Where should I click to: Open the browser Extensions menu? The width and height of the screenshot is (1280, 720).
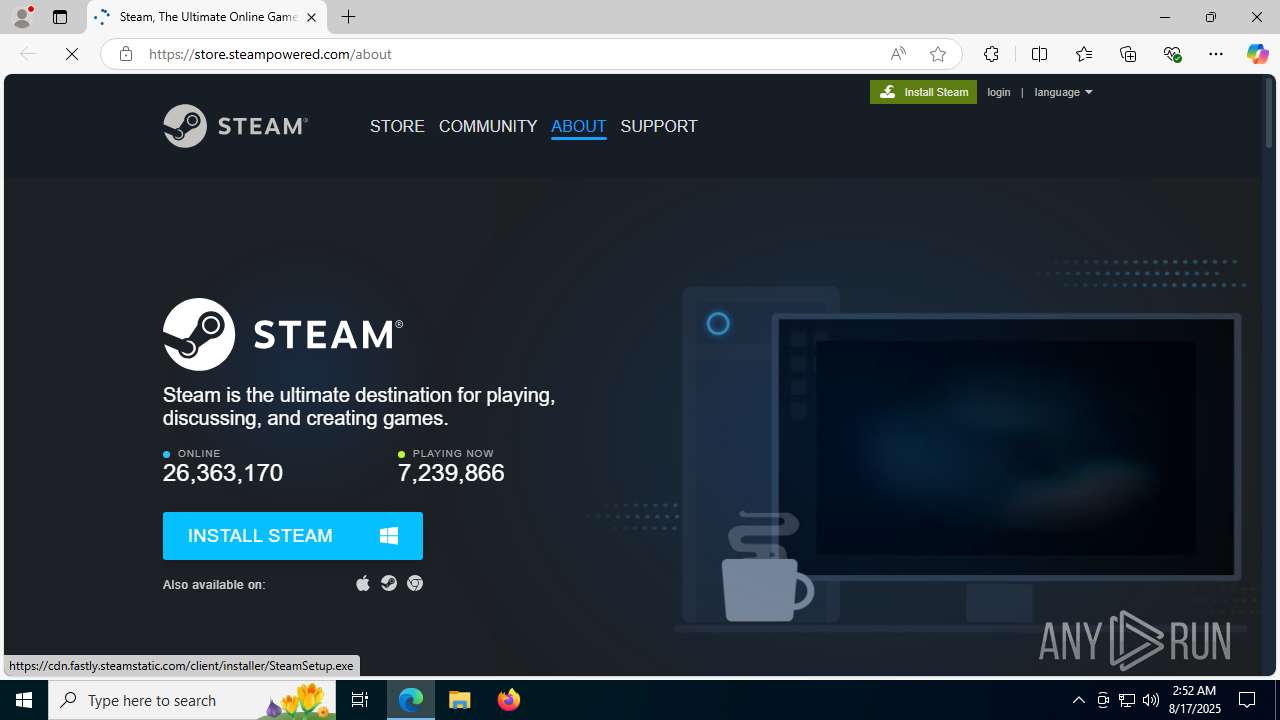pos(991,54)
